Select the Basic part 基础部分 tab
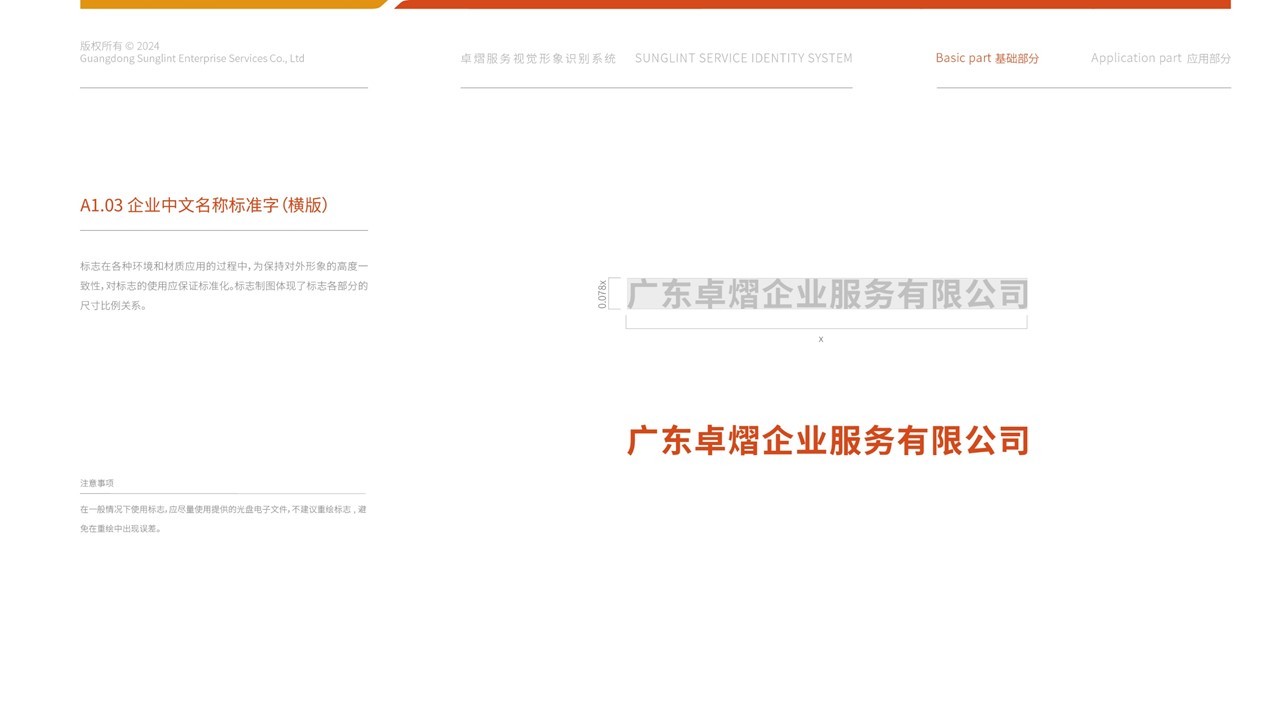The image size is (1280, 720). tap(986, 57)
